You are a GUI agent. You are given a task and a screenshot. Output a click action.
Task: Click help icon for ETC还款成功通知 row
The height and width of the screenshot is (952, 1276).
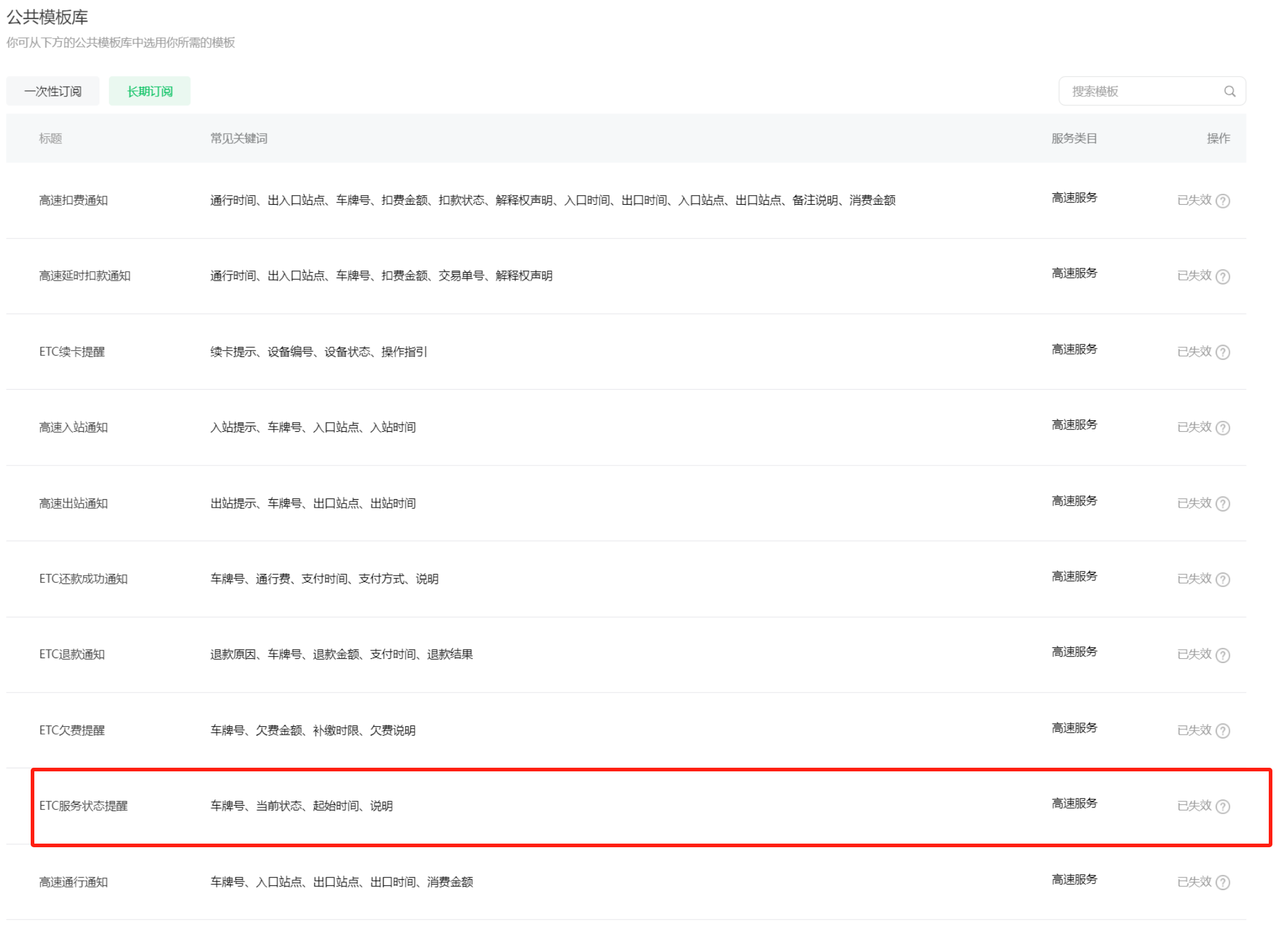click(x=1222, y=579)
